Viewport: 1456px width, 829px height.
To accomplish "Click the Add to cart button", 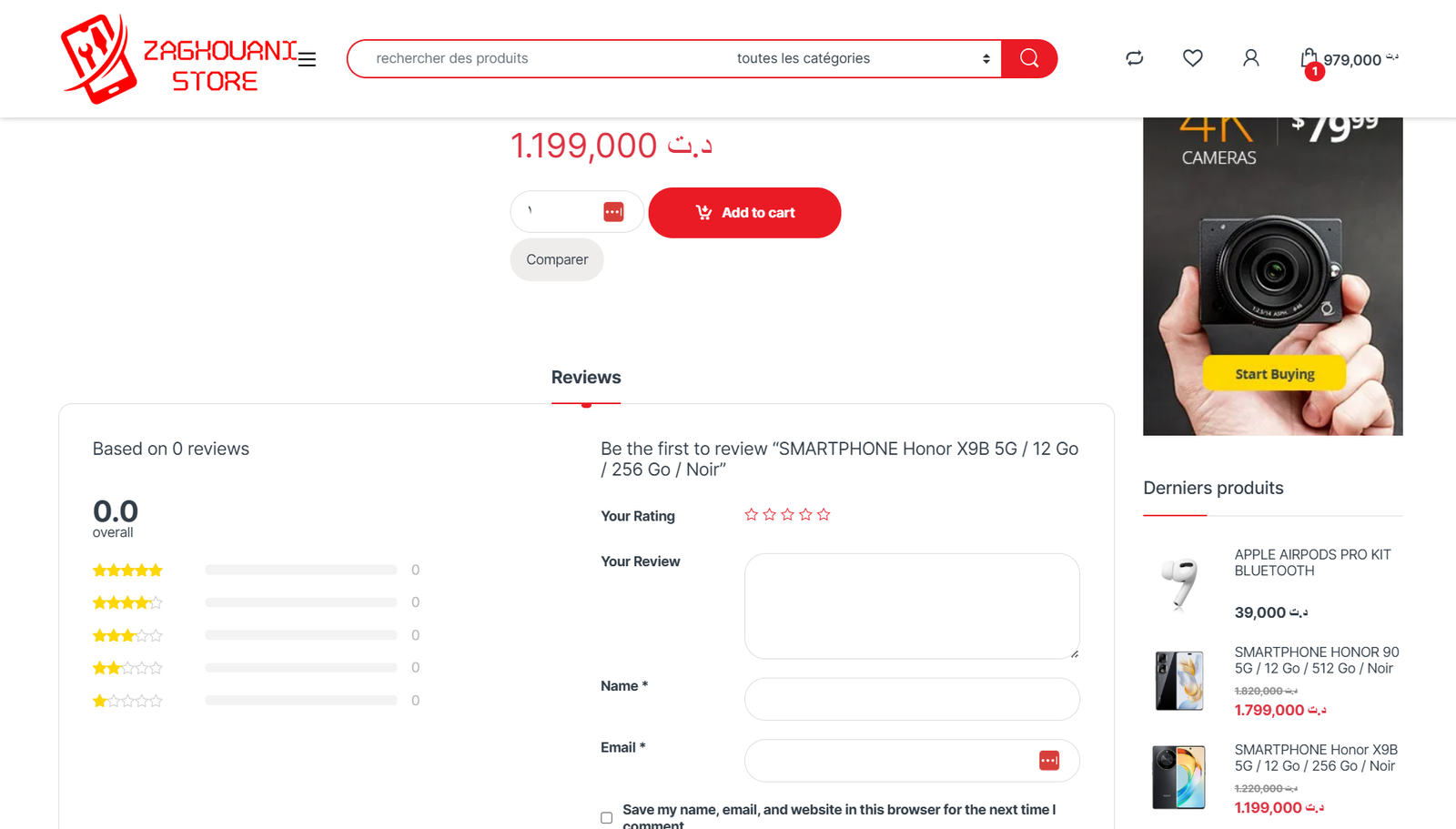I will [x=744, y=213].
